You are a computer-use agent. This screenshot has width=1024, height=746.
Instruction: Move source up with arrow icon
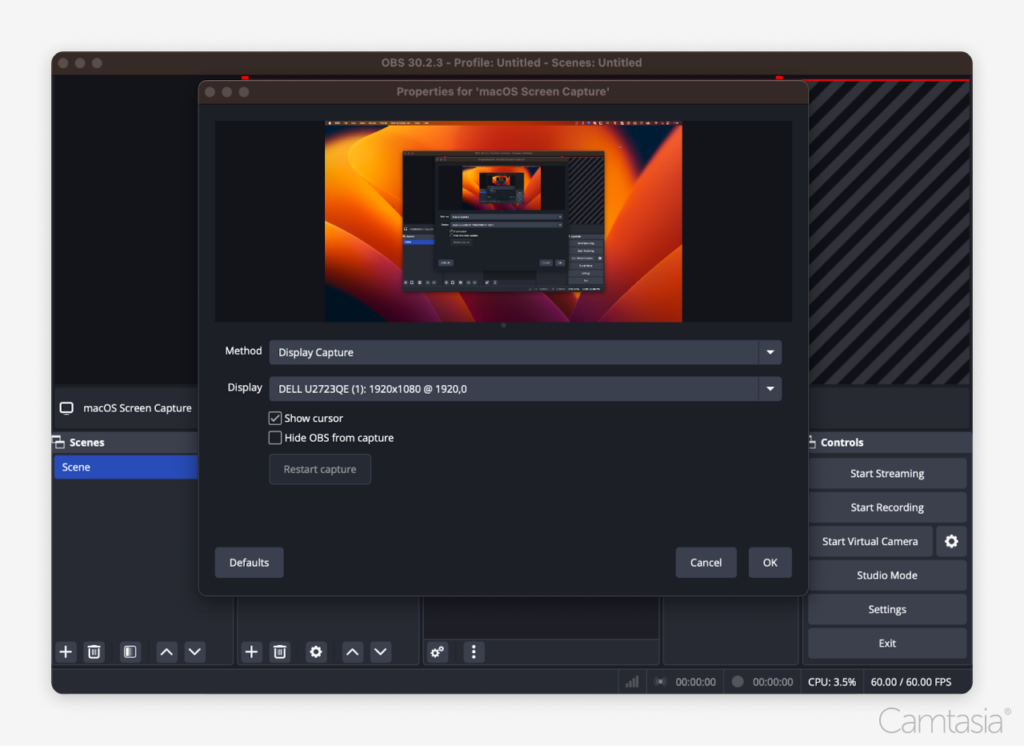(x=352, y=651)
